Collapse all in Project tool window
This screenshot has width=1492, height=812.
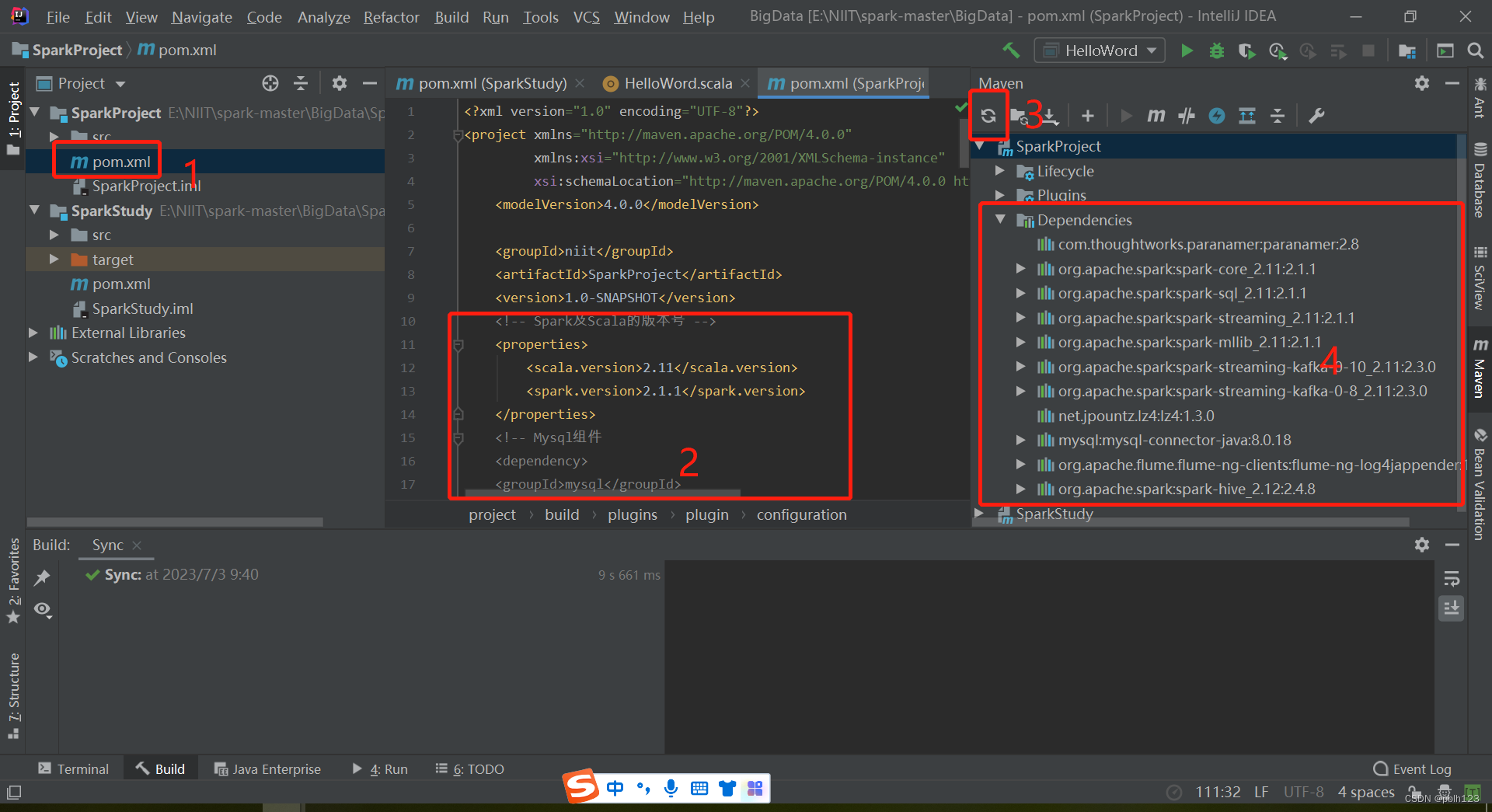(301, 83)
